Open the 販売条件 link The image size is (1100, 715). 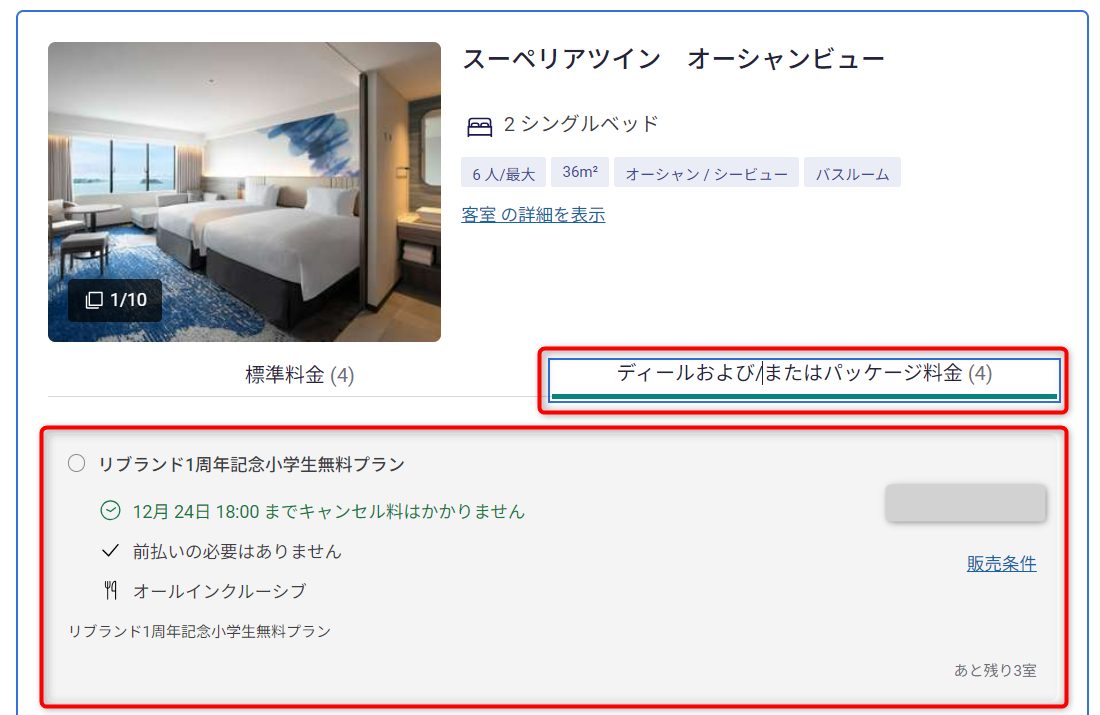click(1001, 563)
